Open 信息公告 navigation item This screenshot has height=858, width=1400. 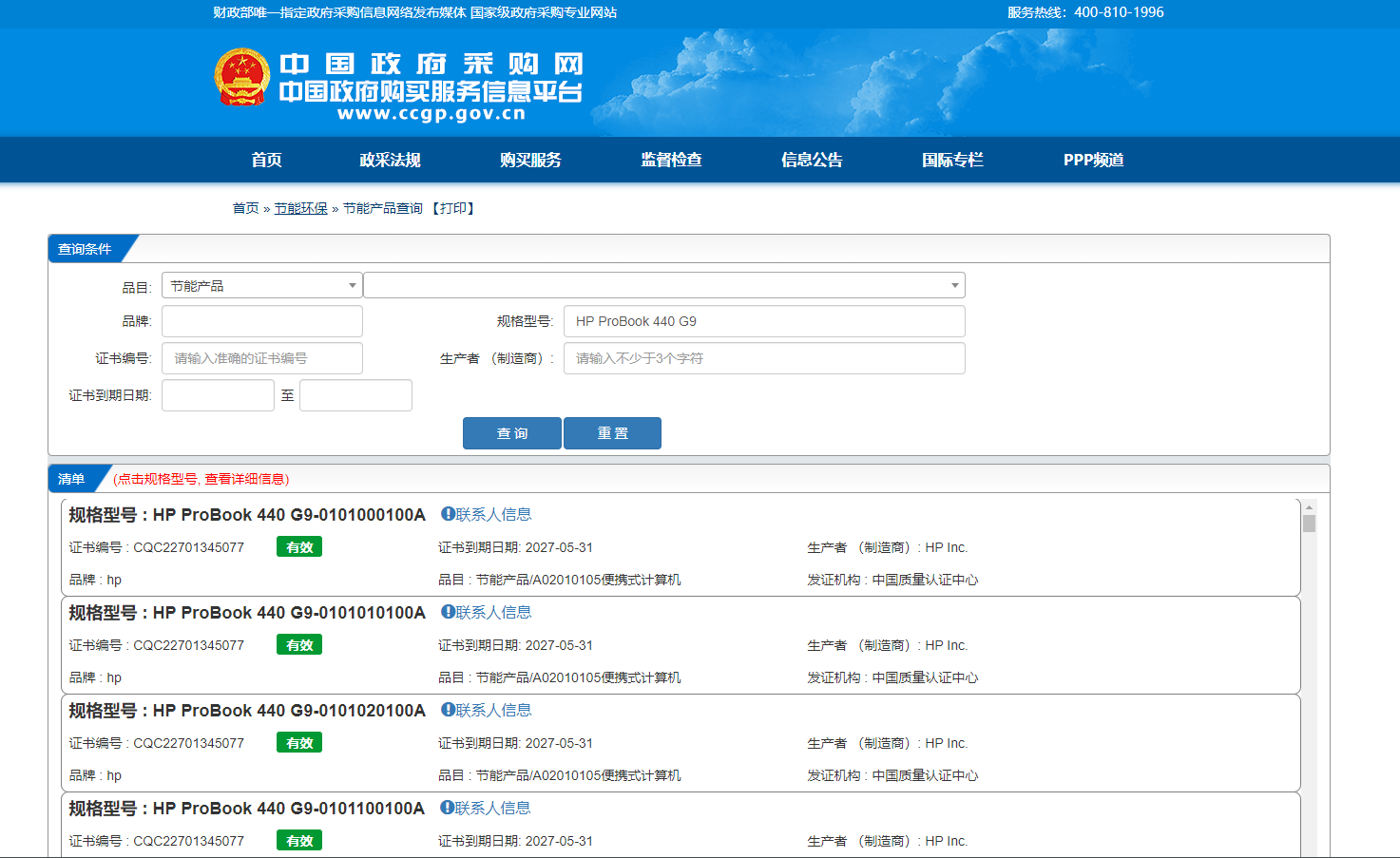[x=812, y=160]
